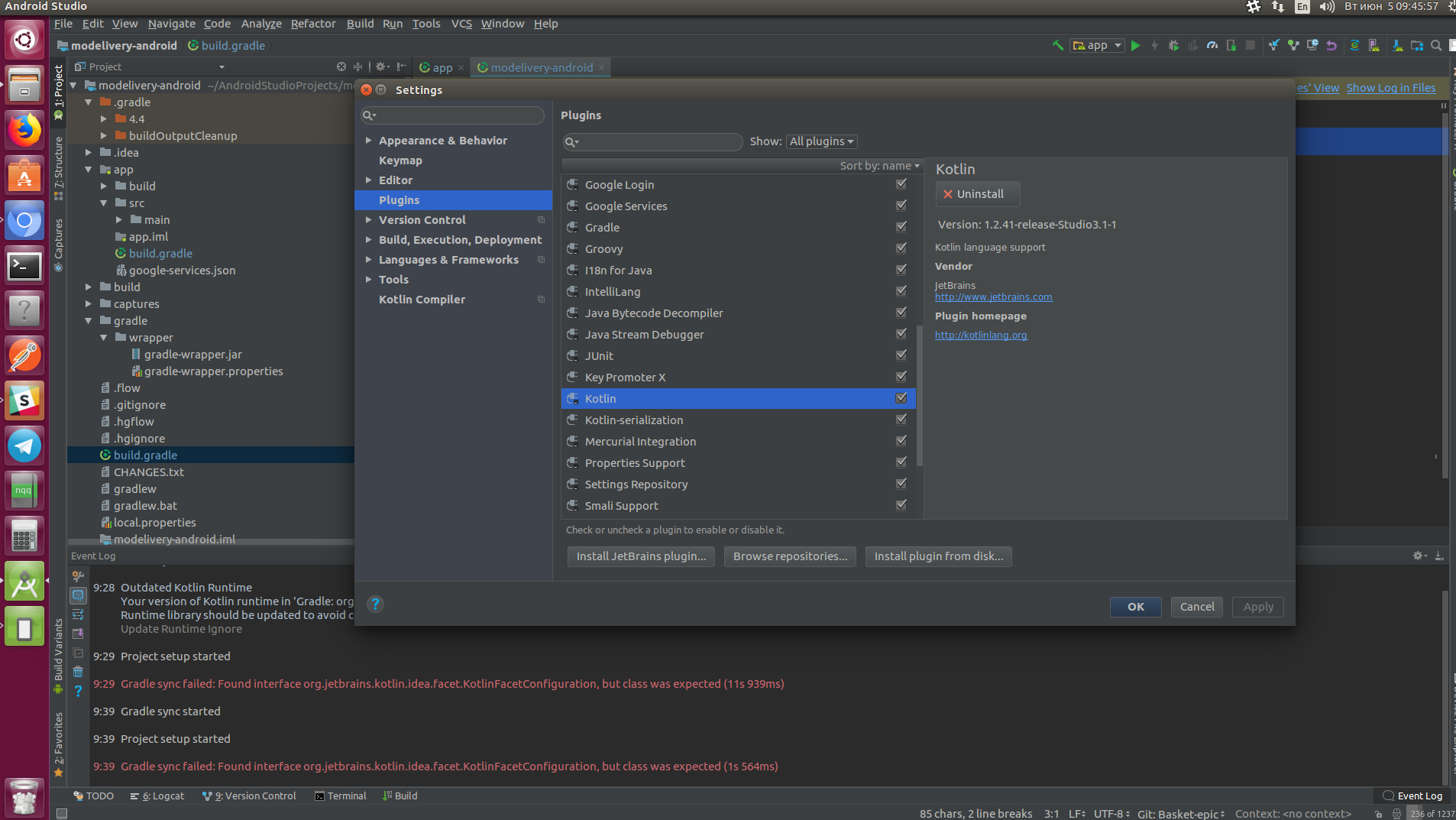Select Keymap in the settings sidebar
The width and height of the screenshot is (1456, 820).
(x=400, y=160)
